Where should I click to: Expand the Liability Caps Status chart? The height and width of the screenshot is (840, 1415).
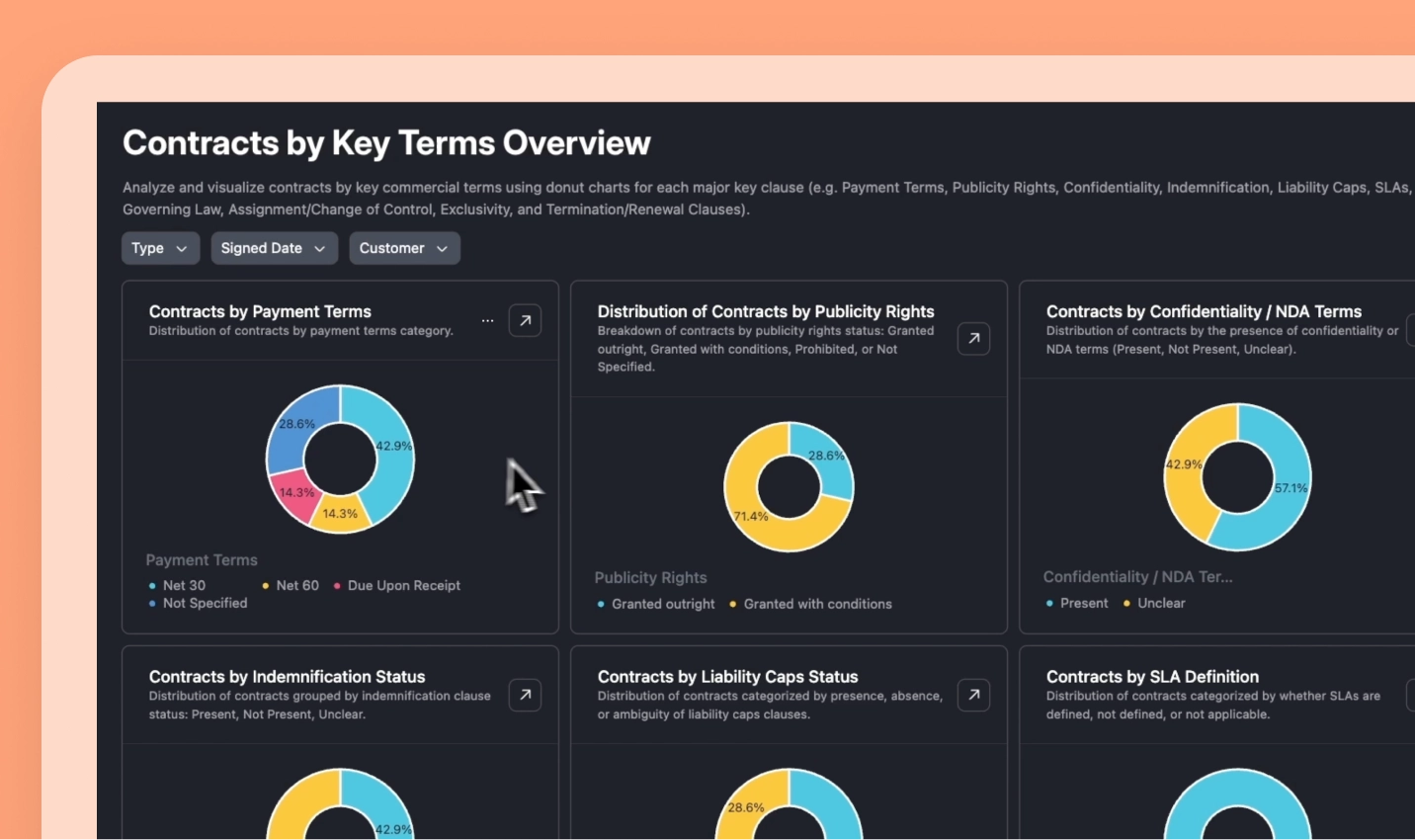click(973, 695)
